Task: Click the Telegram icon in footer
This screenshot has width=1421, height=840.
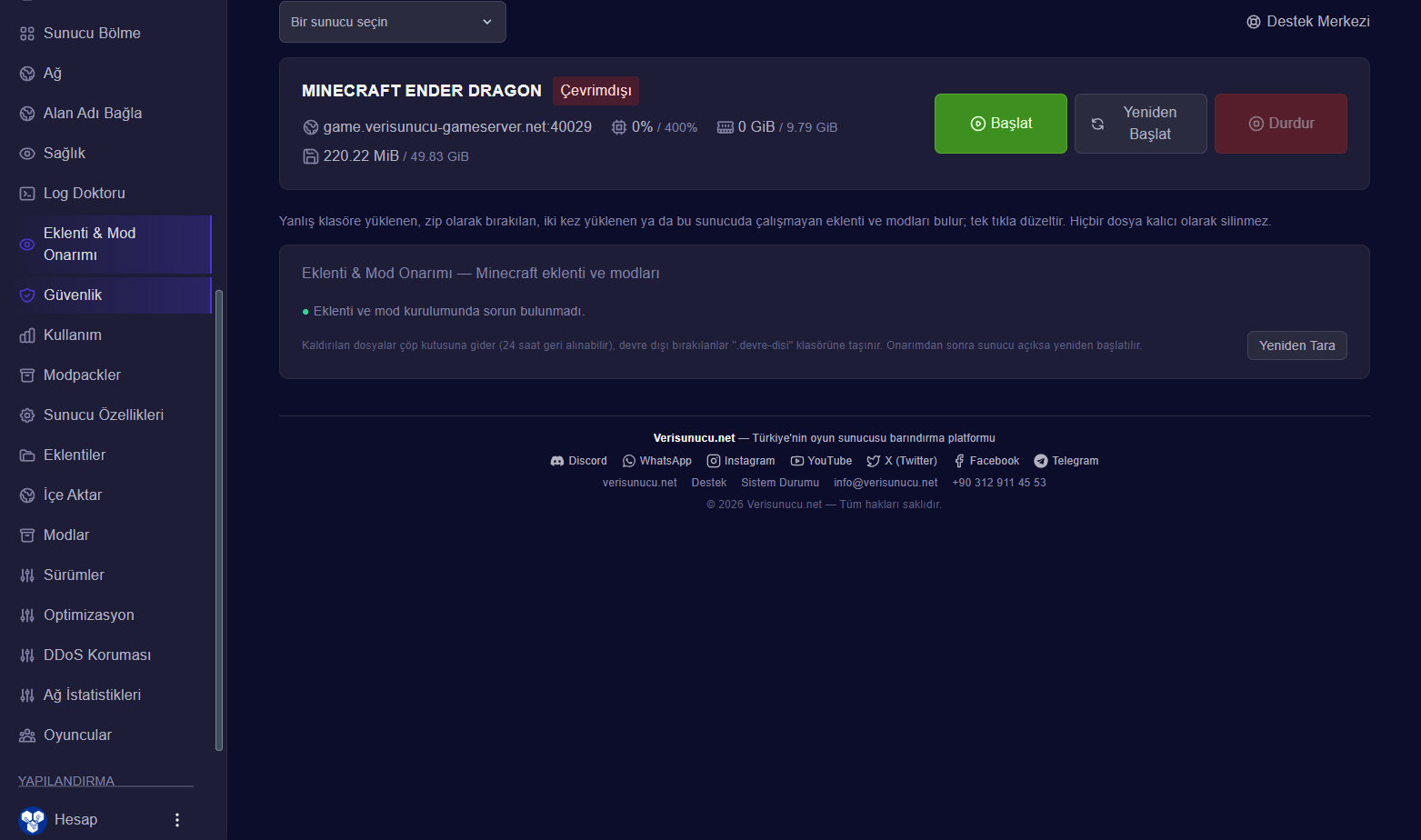Action: (x=1041, y=461)
